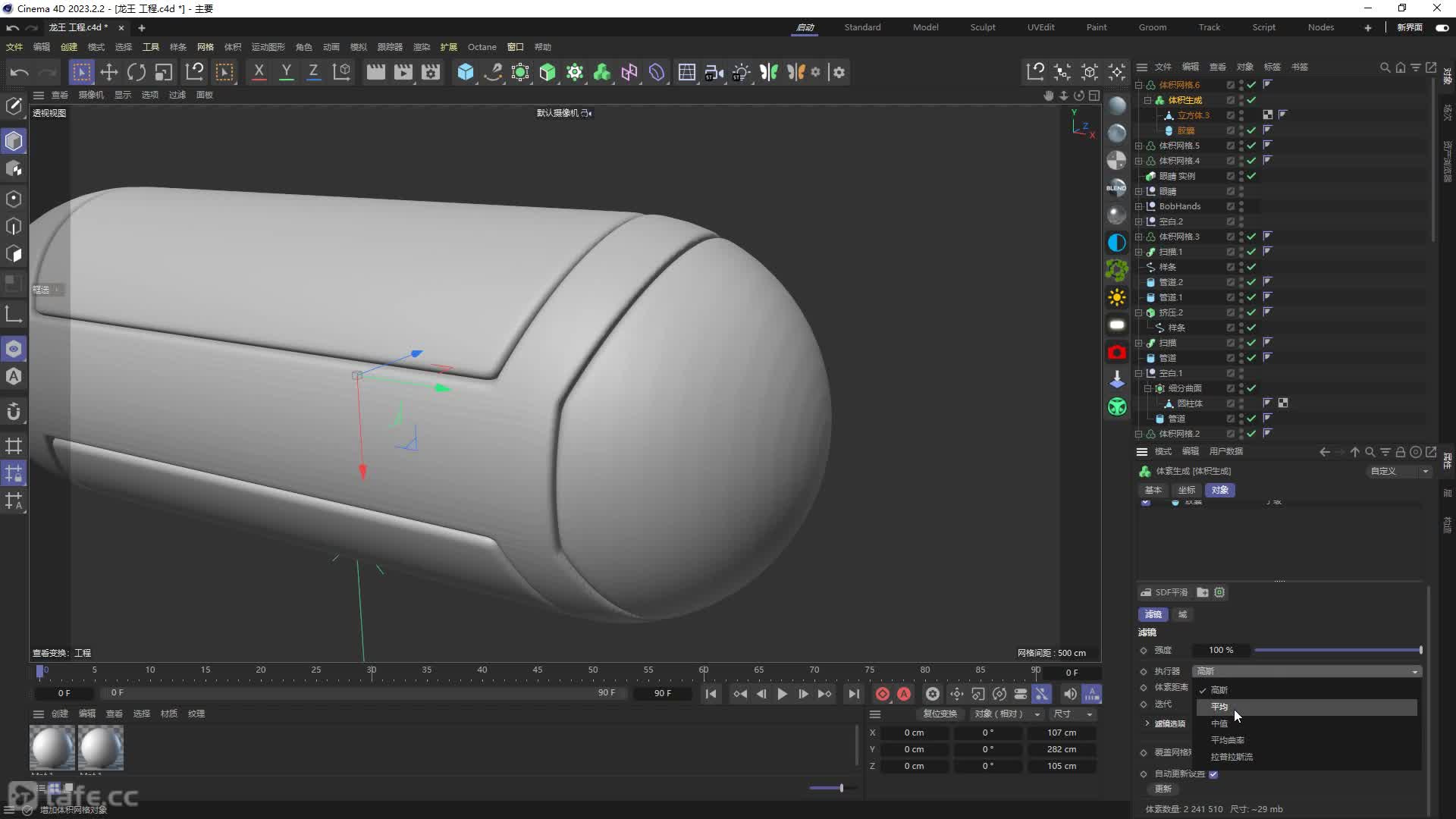Screen dimensions: 1456x819
Task: Collapse the 体积网格.6 tree node
Action: tap(1139, 85)
